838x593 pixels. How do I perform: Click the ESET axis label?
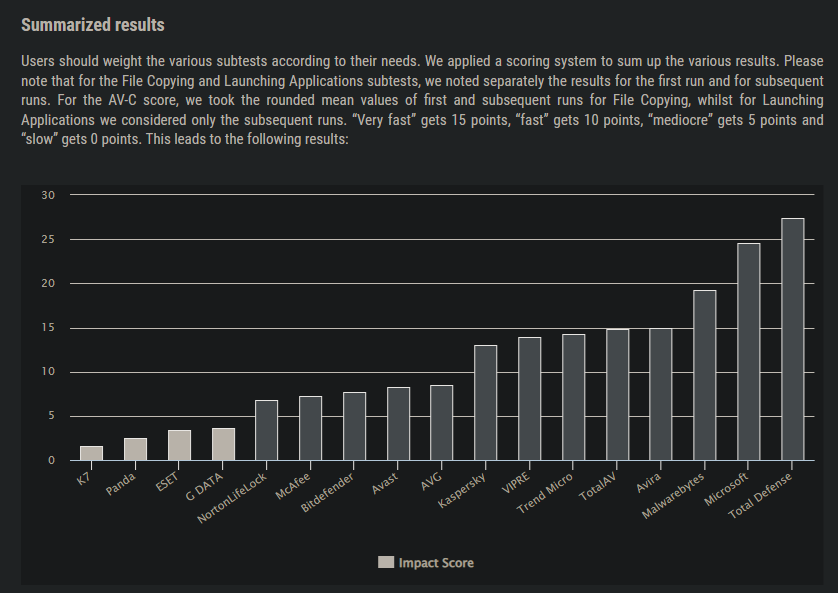[x=167, y=481]
